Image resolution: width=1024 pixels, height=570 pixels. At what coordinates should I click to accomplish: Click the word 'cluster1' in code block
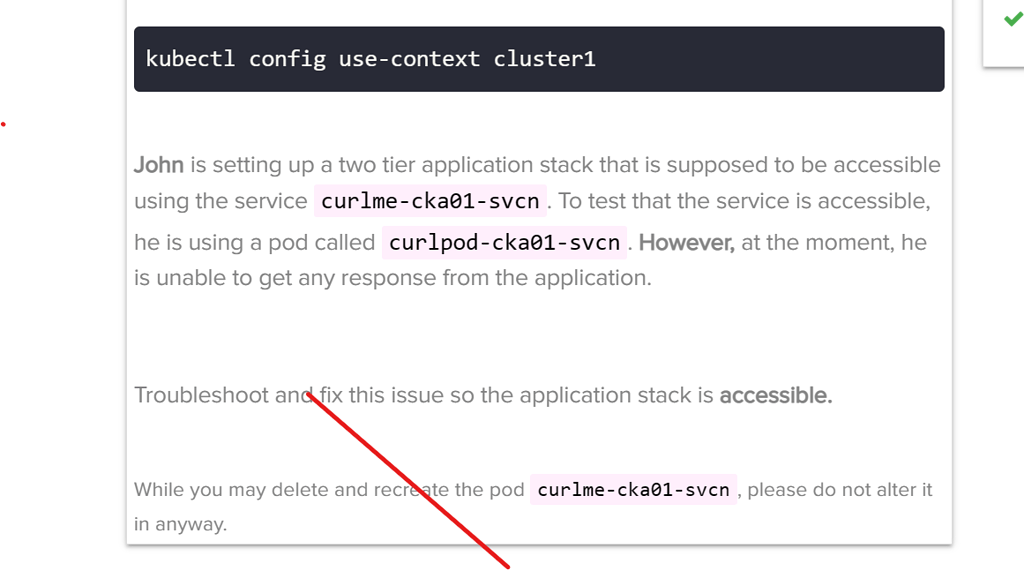tap(544, 59)
